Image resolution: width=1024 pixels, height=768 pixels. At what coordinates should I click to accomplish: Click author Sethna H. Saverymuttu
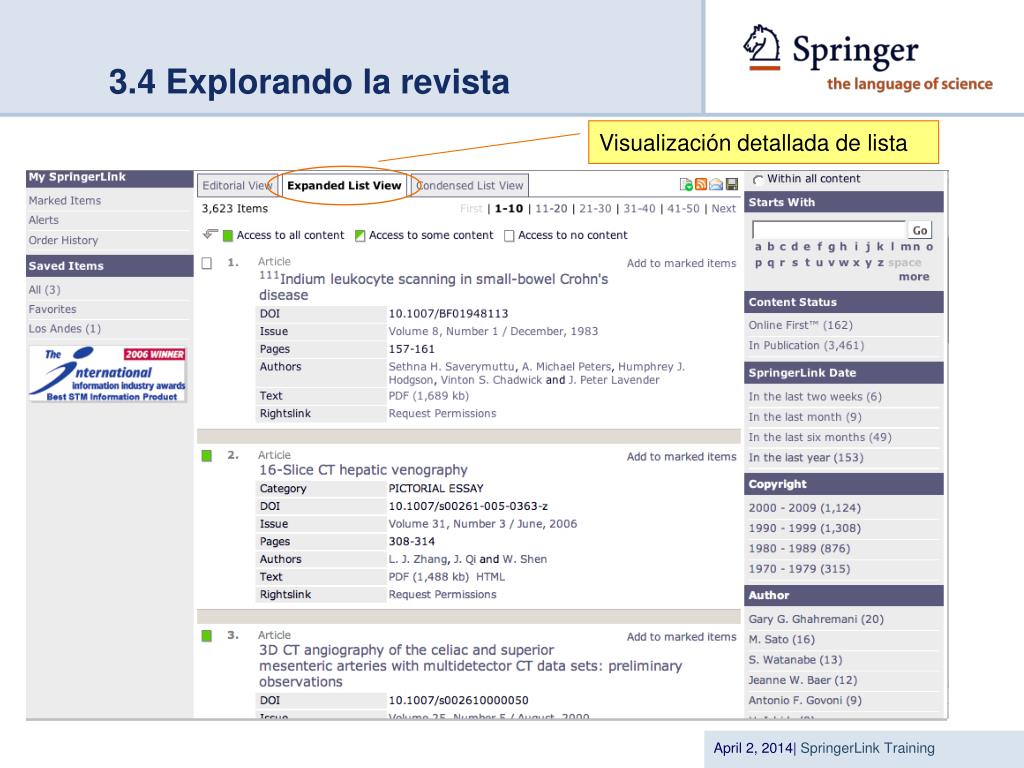click(451, 367)
